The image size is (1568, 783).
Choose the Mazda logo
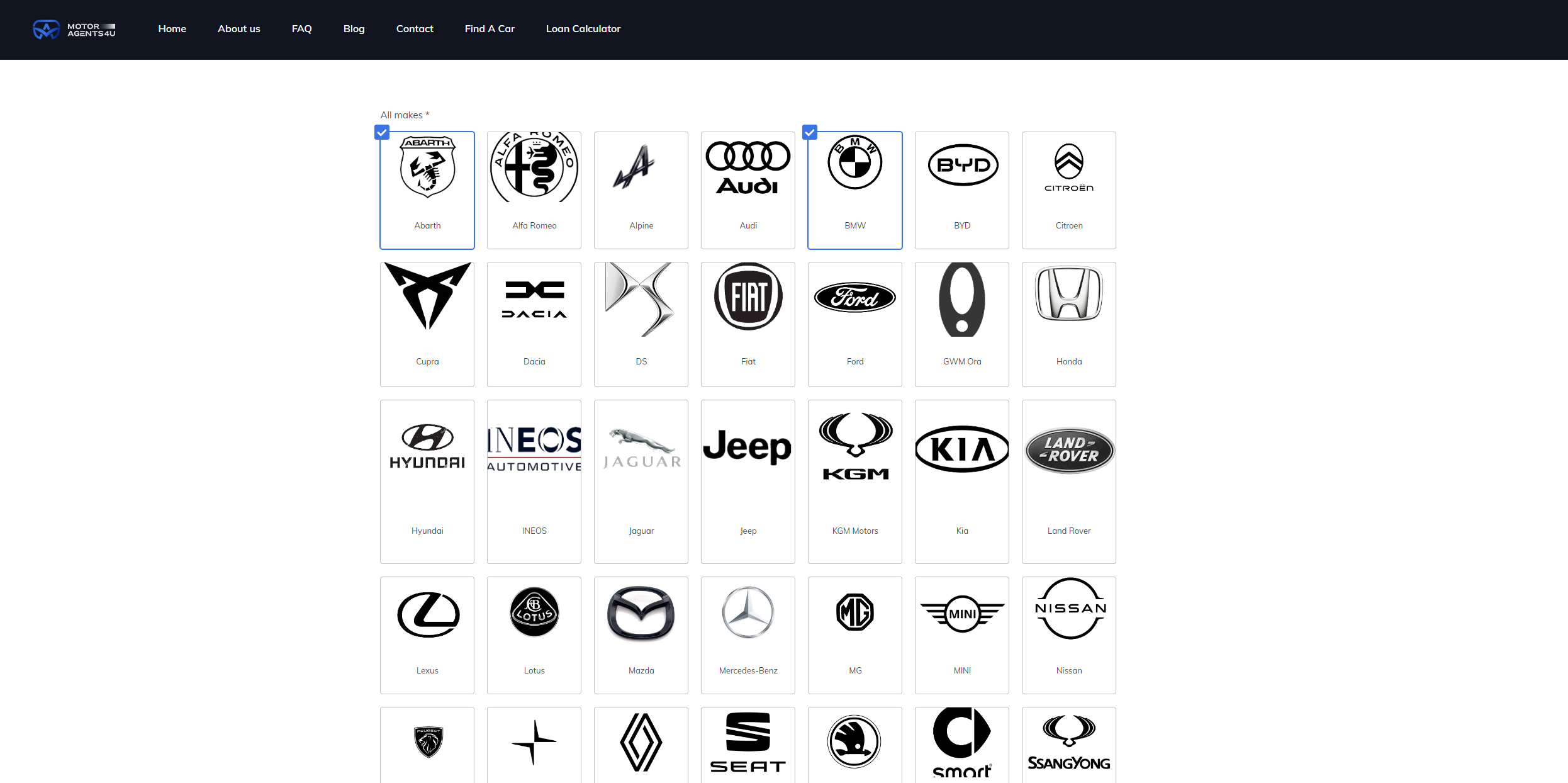[x=641, y=614]
